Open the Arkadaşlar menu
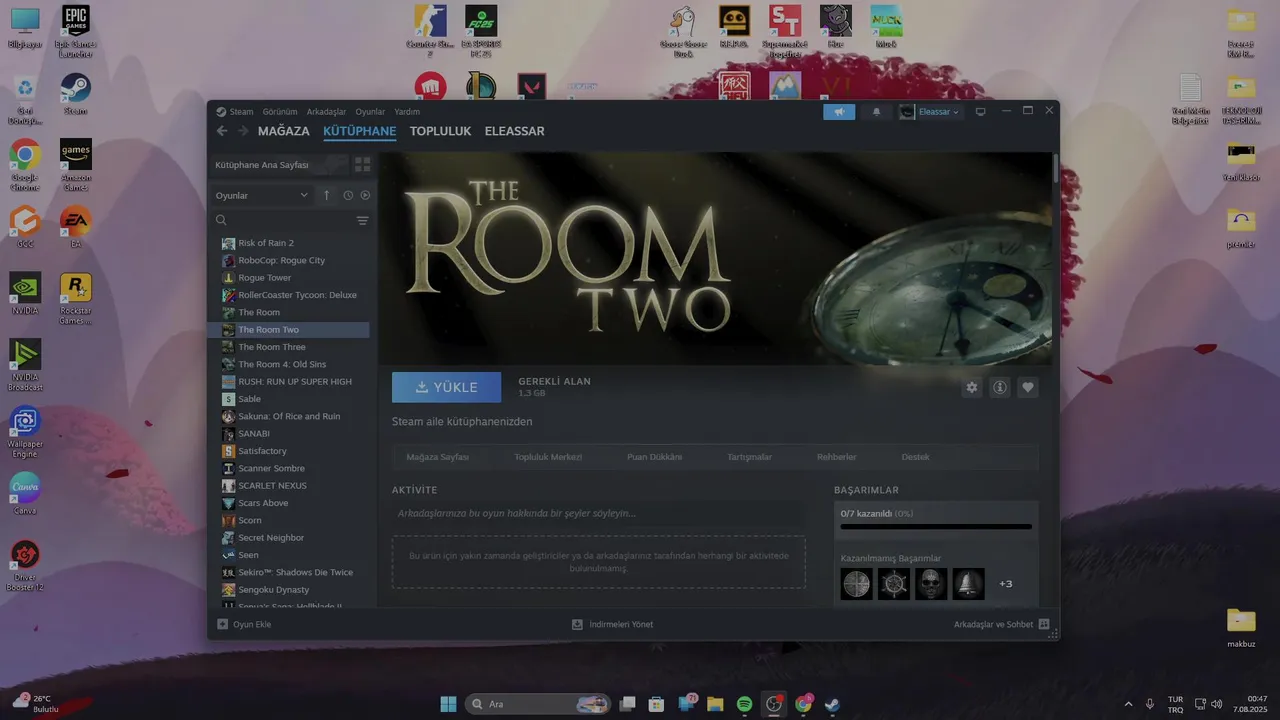This screenshot has width=1280, height=720. pos(326,112)
